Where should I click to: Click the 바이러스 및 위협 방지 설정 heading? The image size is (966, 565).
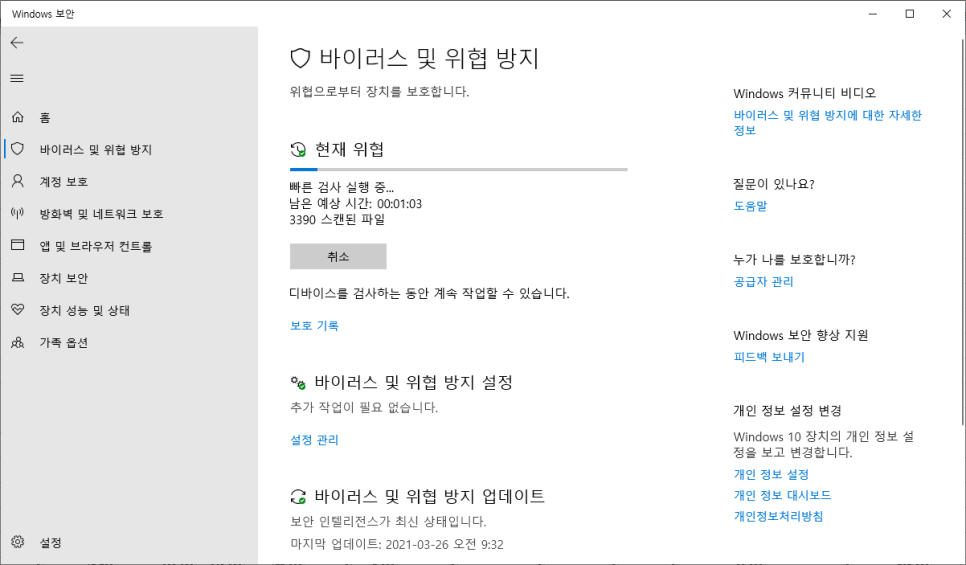(x=413, y=383)
